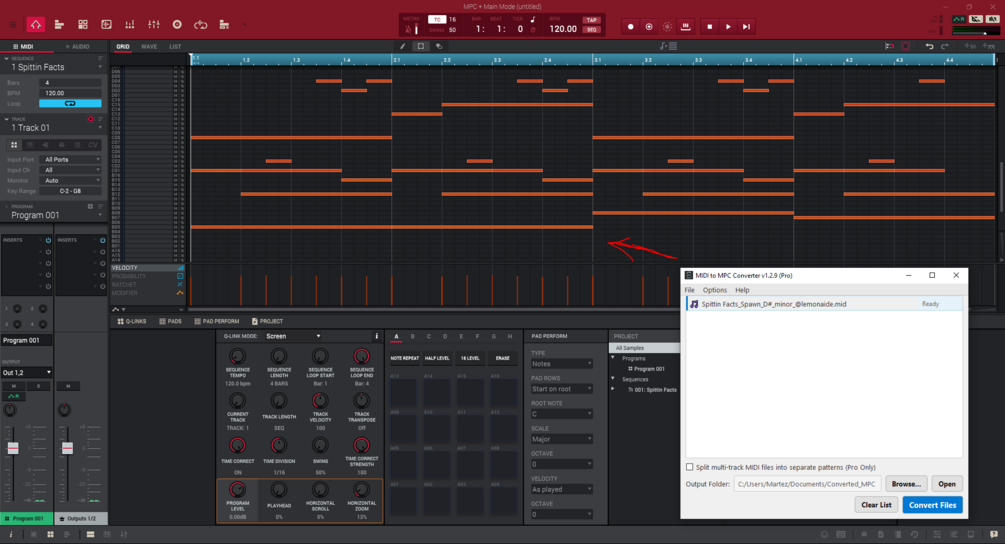1005x544 pixels.
Task: Click the redo arrow icon
Action: [945, 46]
